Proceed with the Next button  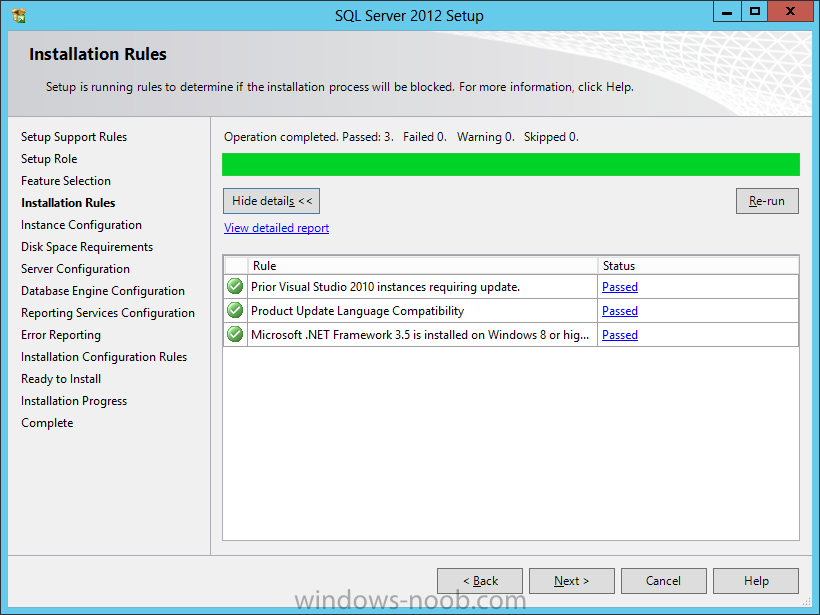pos(572,581)
